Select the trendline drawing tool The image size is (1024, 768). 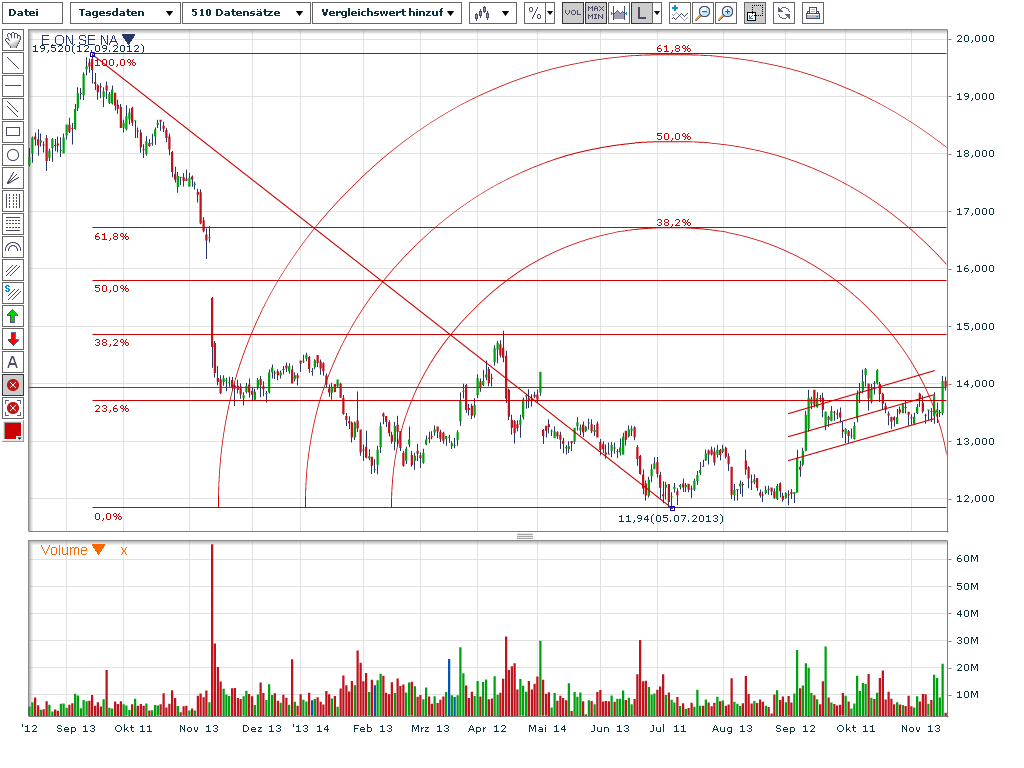pyautogui.click(x=13, y=63)
